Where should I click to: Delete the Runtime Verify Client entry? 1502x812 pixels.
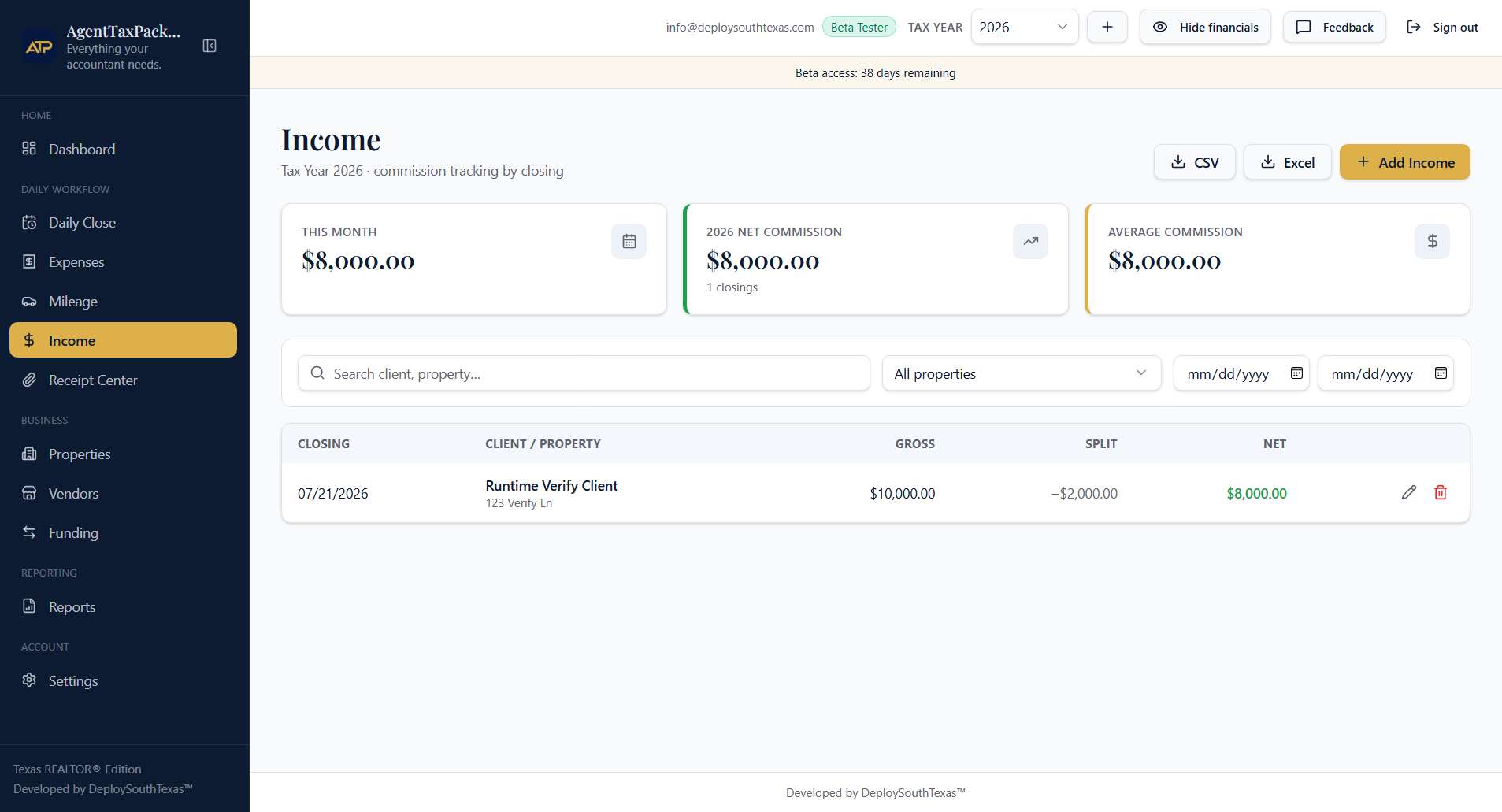click(x=1441, y=492)
